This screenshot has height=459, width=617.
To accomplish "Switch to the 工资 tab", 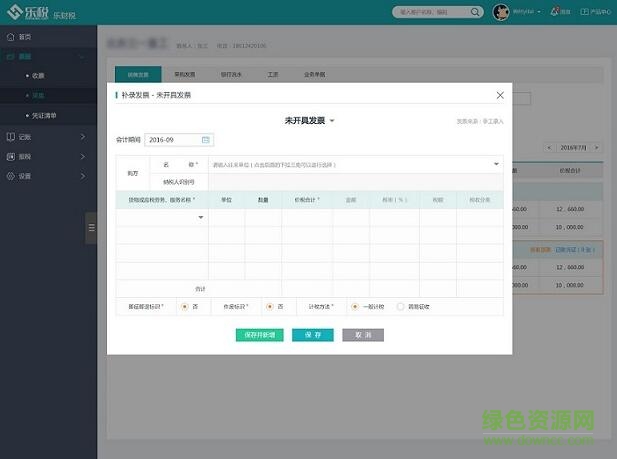I will point(273,74).
